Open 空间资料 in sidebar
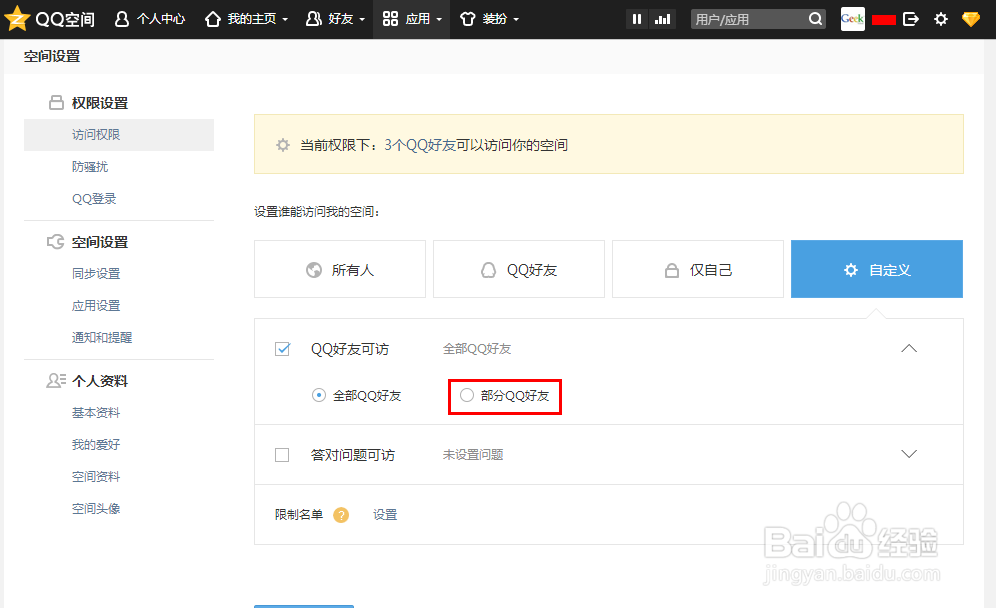The height and width of the screenshot is (608, 996). [96, 476]
